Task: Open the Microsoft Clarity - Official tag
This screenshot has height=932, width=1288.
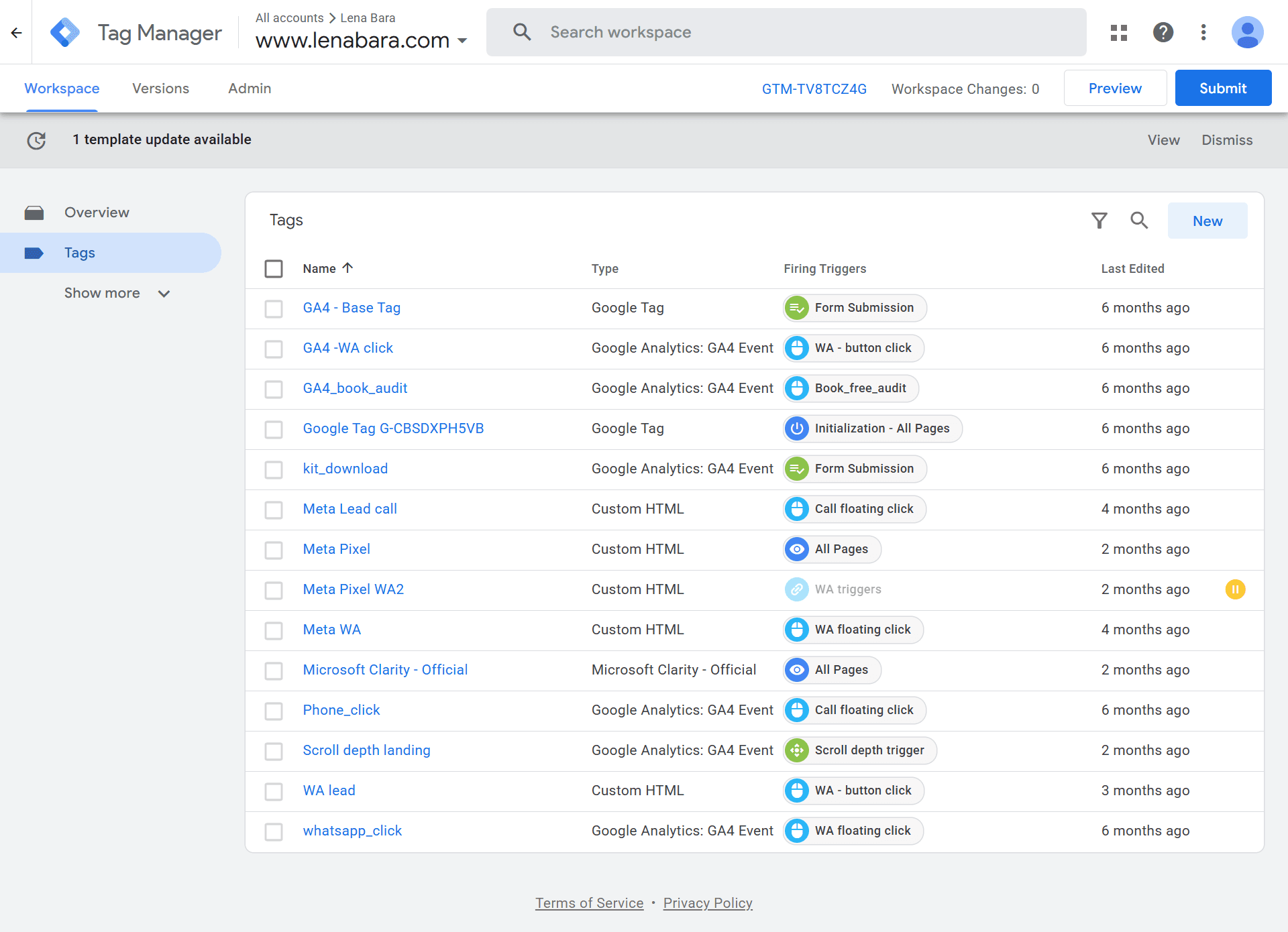Action: coord(385,670)
